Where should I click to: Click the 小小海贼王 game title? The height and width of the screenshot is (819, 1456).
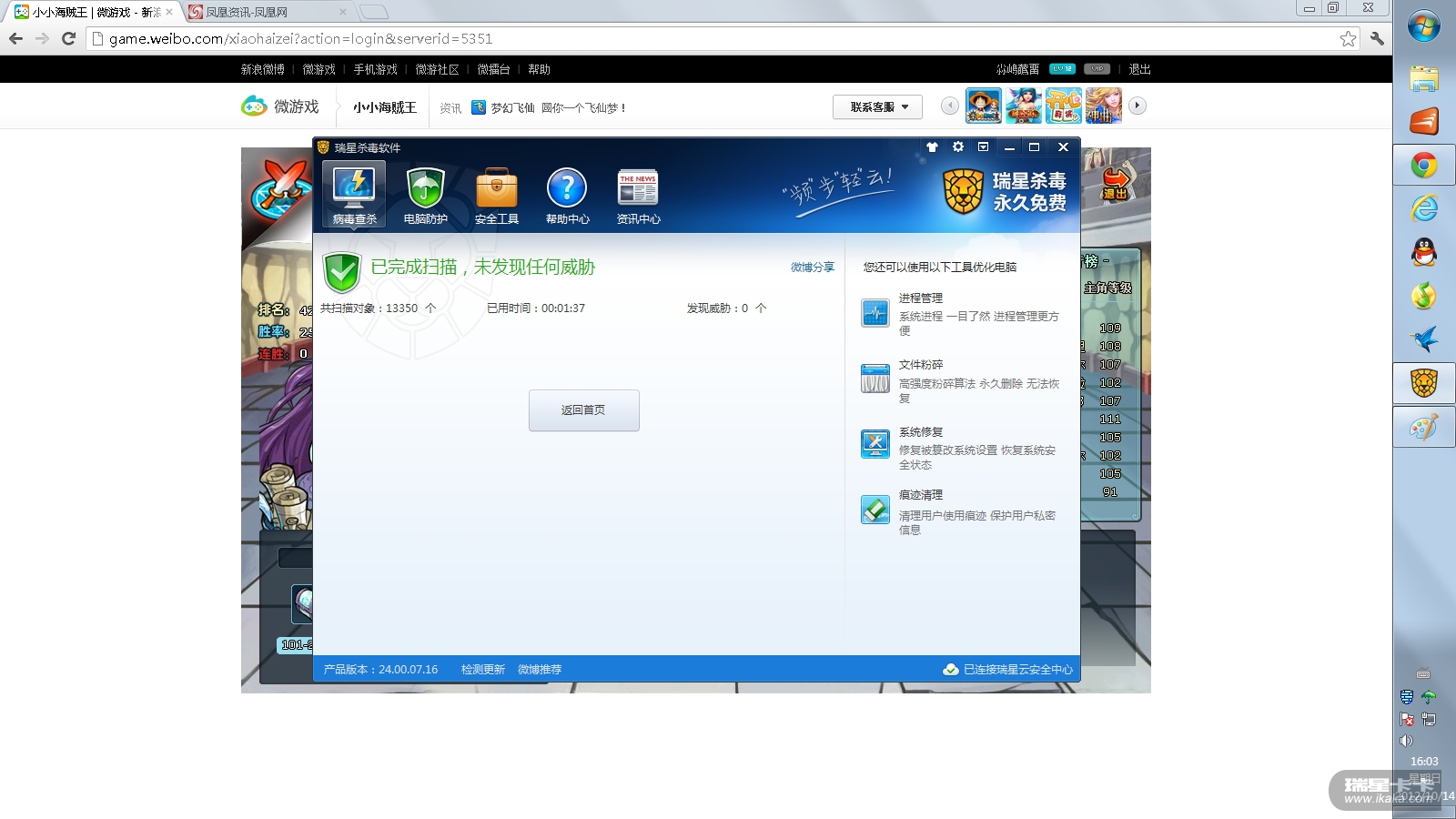tap(385, 107)
